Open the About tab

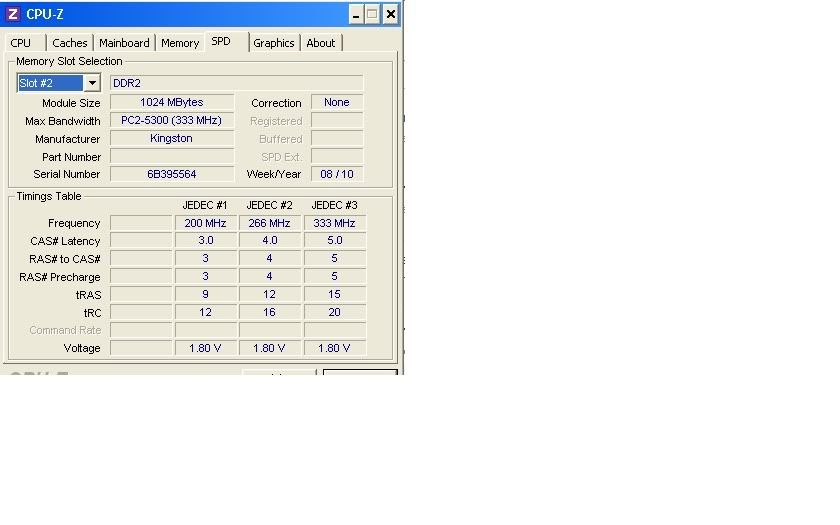click(x=321, y=43)
